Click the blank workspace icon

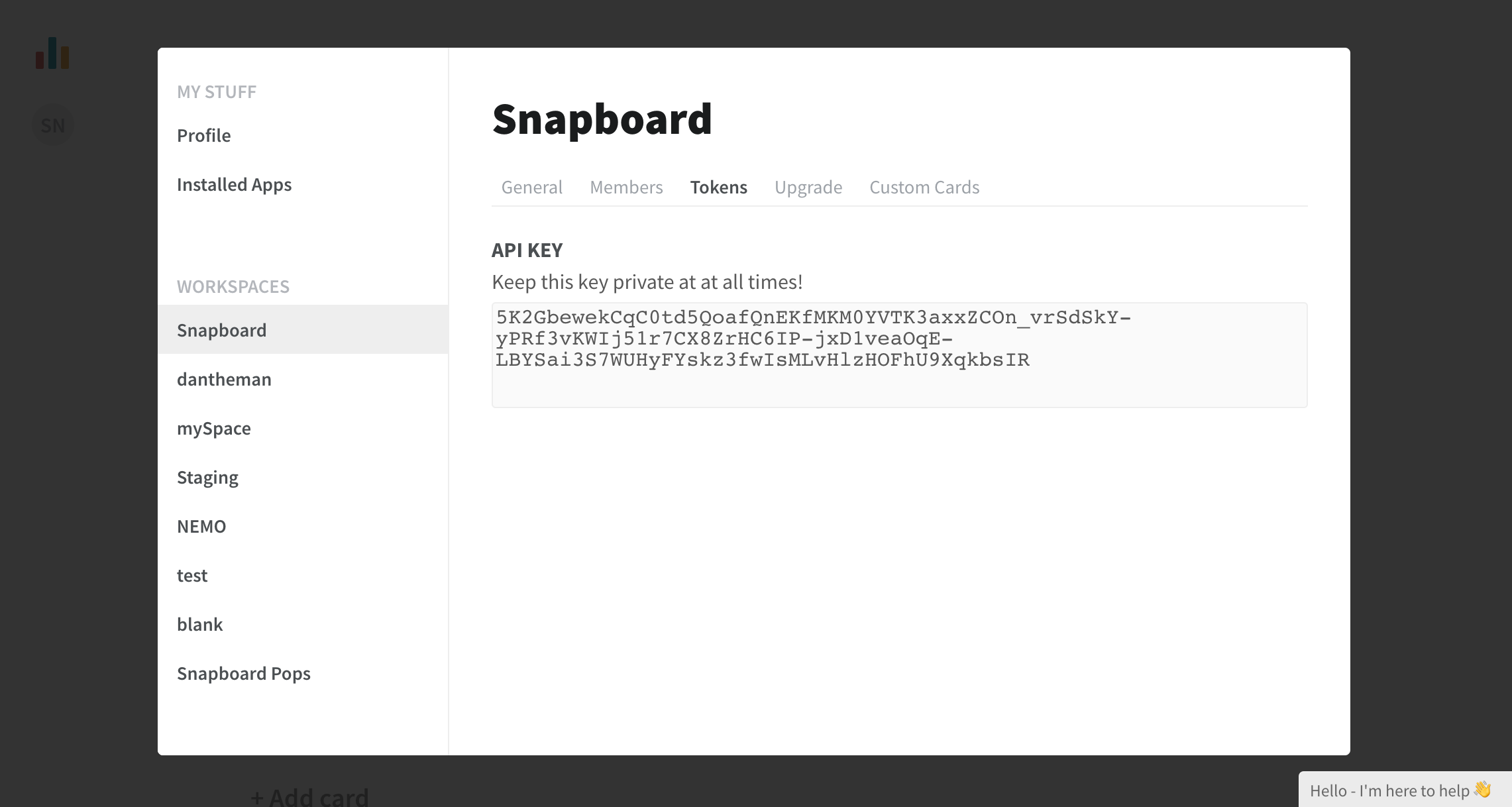tap(199, 624)
